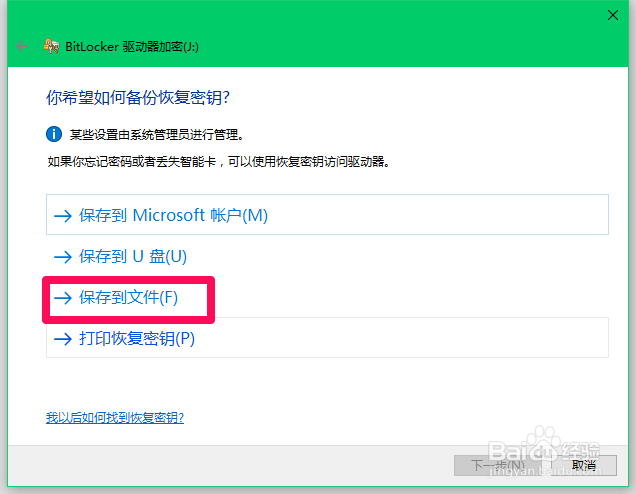Choose 保存到 Microsoft 帐户(M) option
The height and width of the screenshot is (494, 636).
point(327,215)
